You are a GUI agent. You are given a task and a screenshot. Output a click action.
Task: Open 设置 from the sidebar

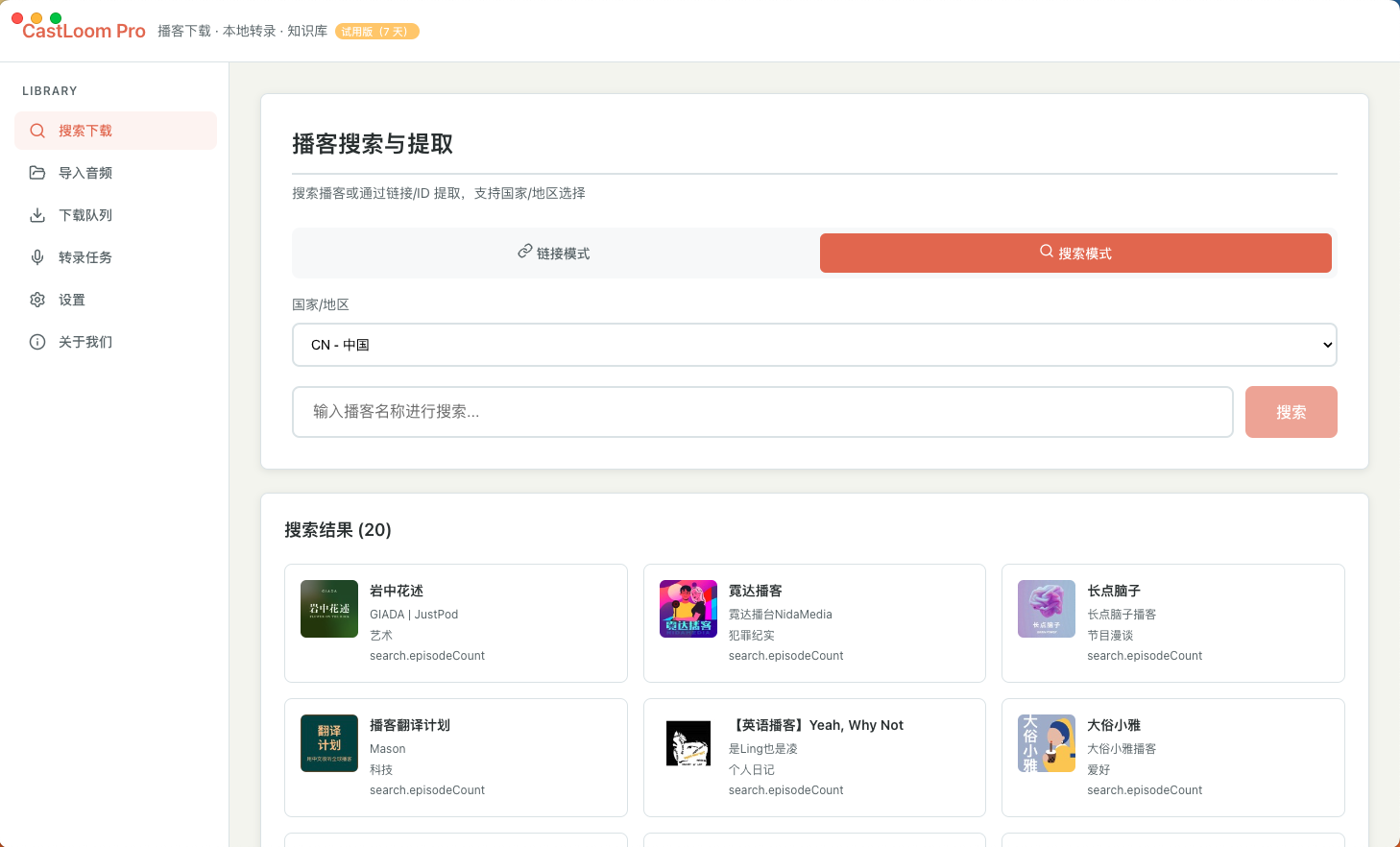[x=115, y=300]
